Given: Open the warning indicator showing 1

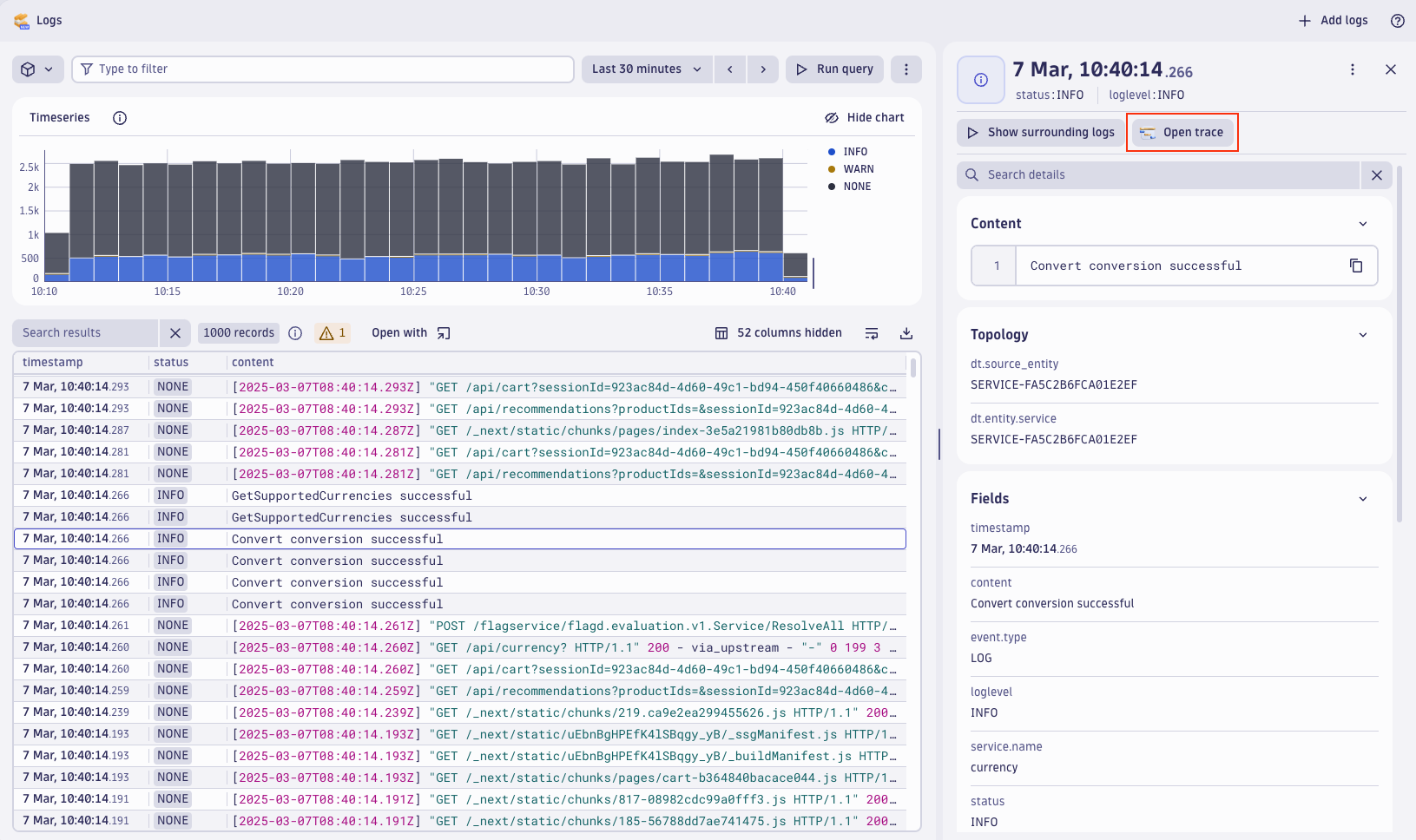Looking at the screenshot, I should pyautogui.click(x=333, y=332).
